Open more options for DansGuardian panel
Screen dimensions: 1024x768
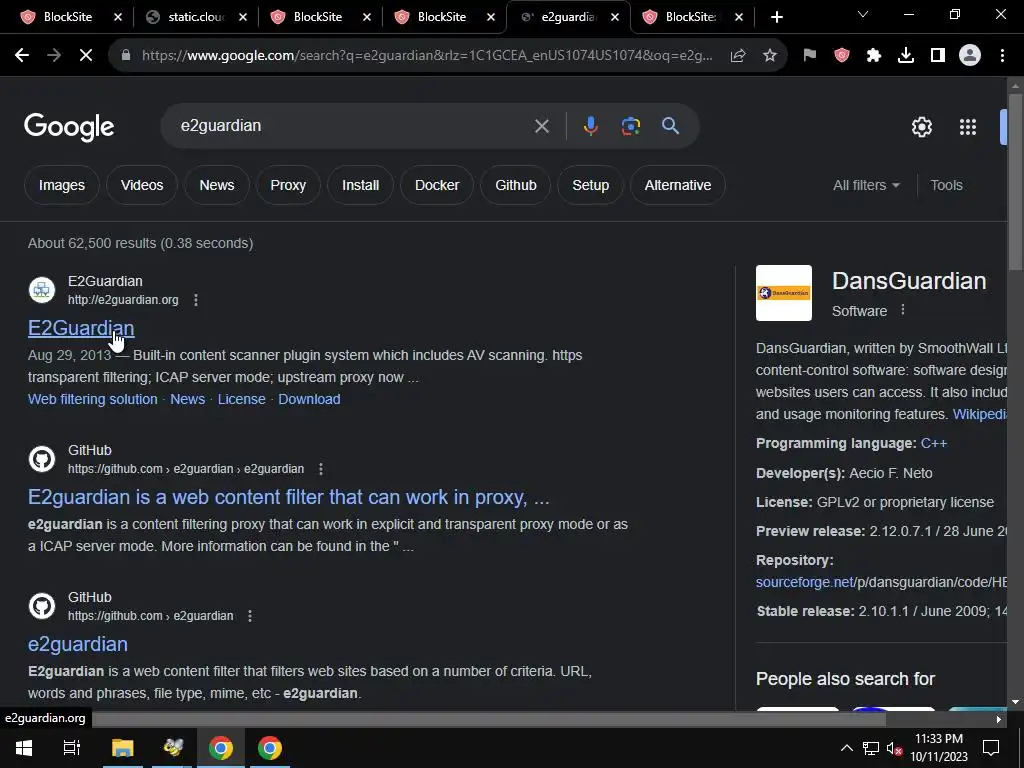tap(903, 310)
